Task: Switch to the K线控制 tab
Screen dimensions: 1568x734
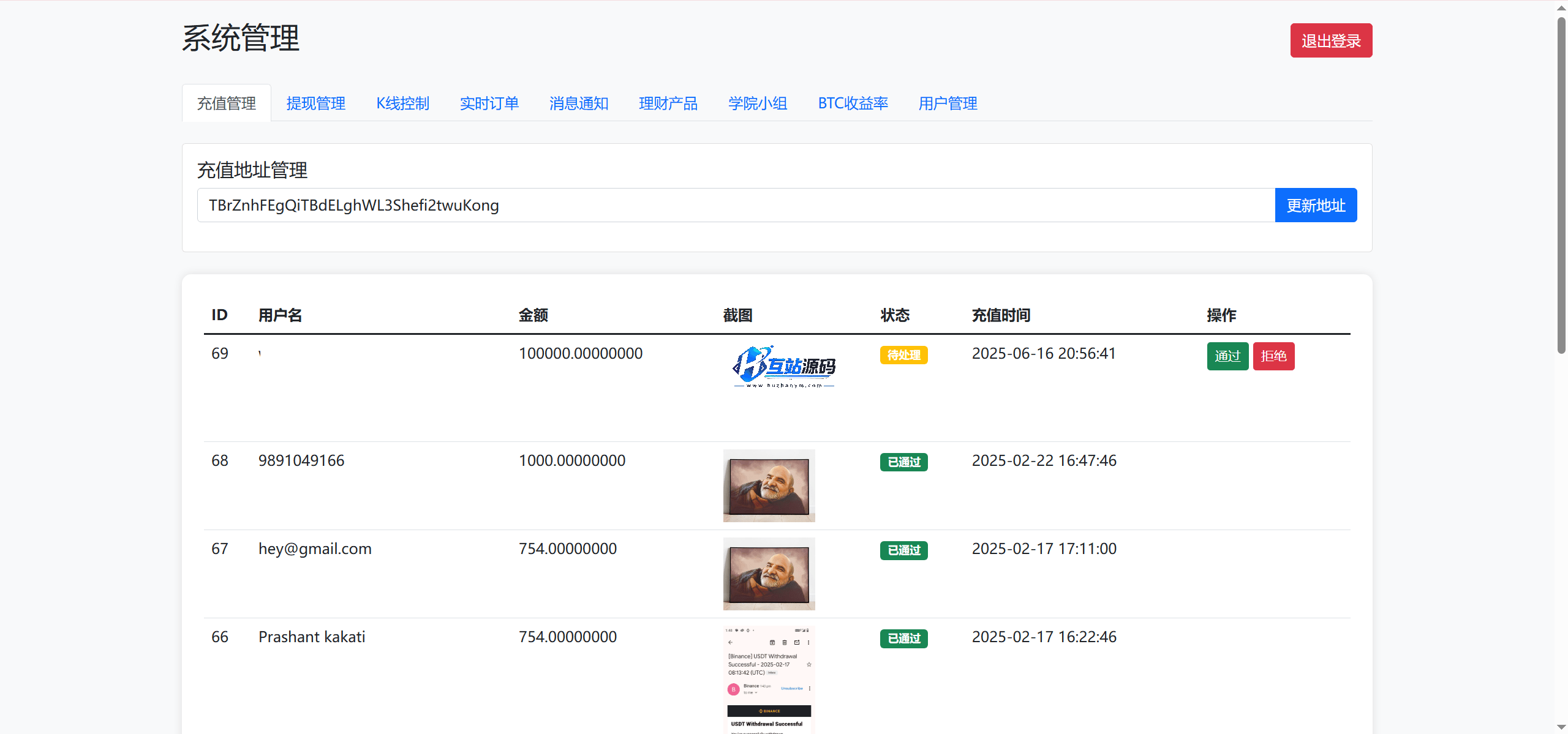Action: point(402,103)
